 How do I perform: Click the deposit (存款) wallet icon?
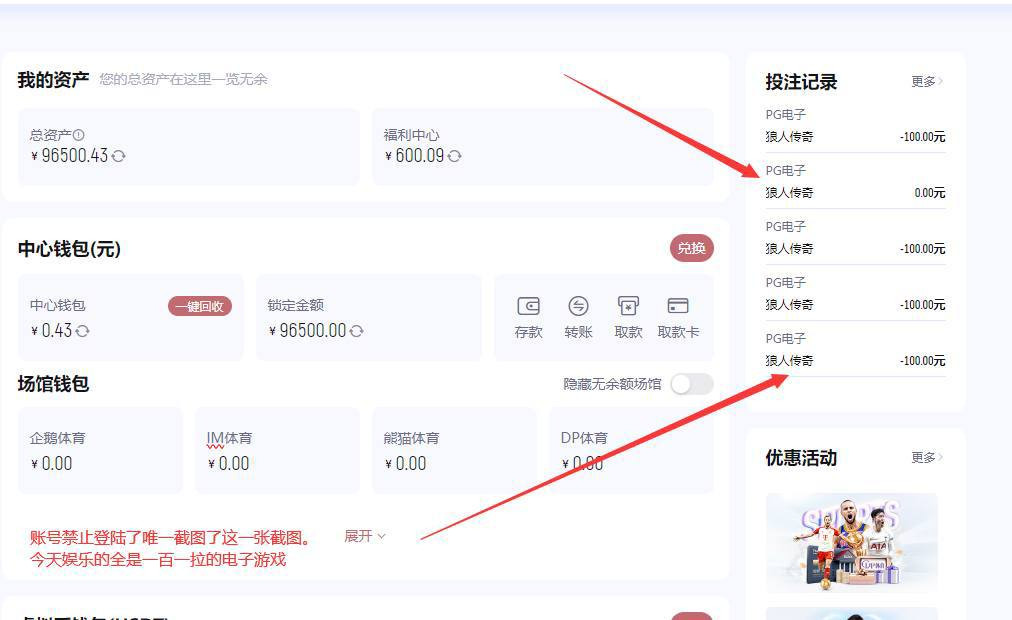click(x=528, y=307)
